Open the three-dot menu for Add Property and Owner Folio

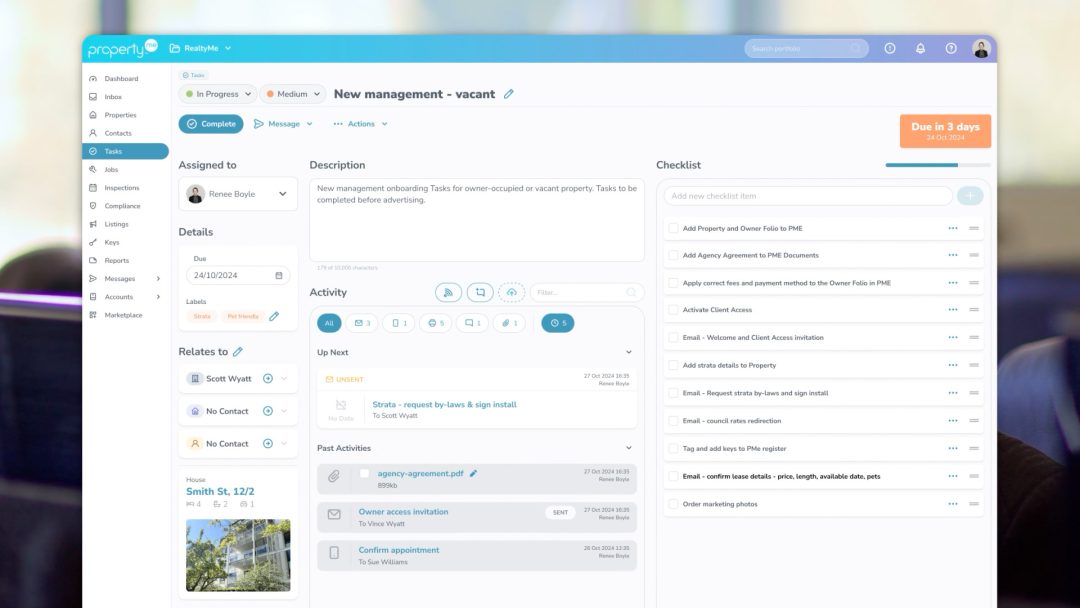(953, 229)
